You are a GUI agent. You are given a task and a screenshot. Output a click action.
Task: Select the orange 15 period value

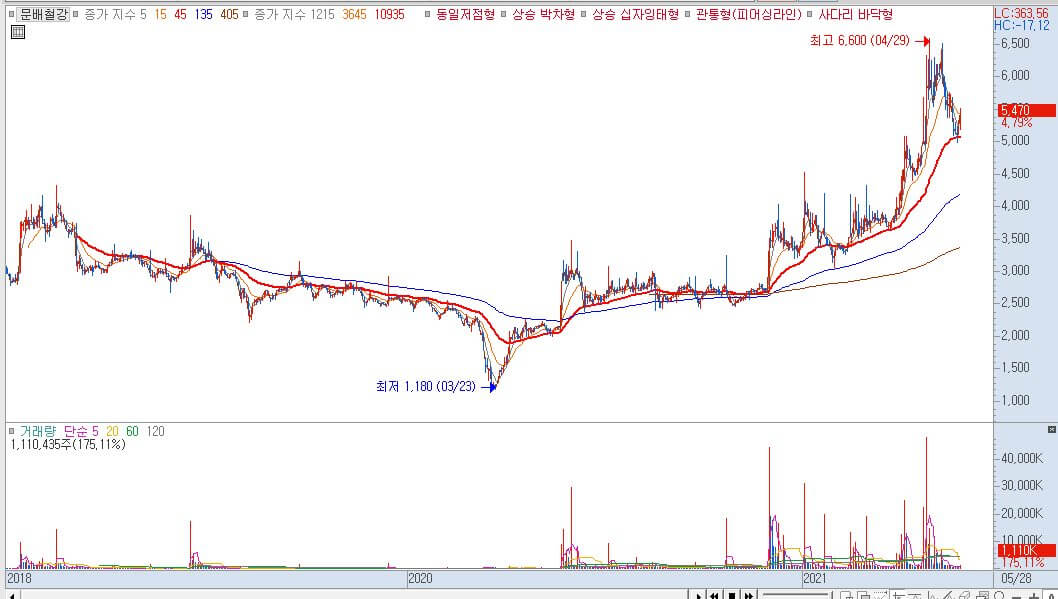(x=160, y=14)
